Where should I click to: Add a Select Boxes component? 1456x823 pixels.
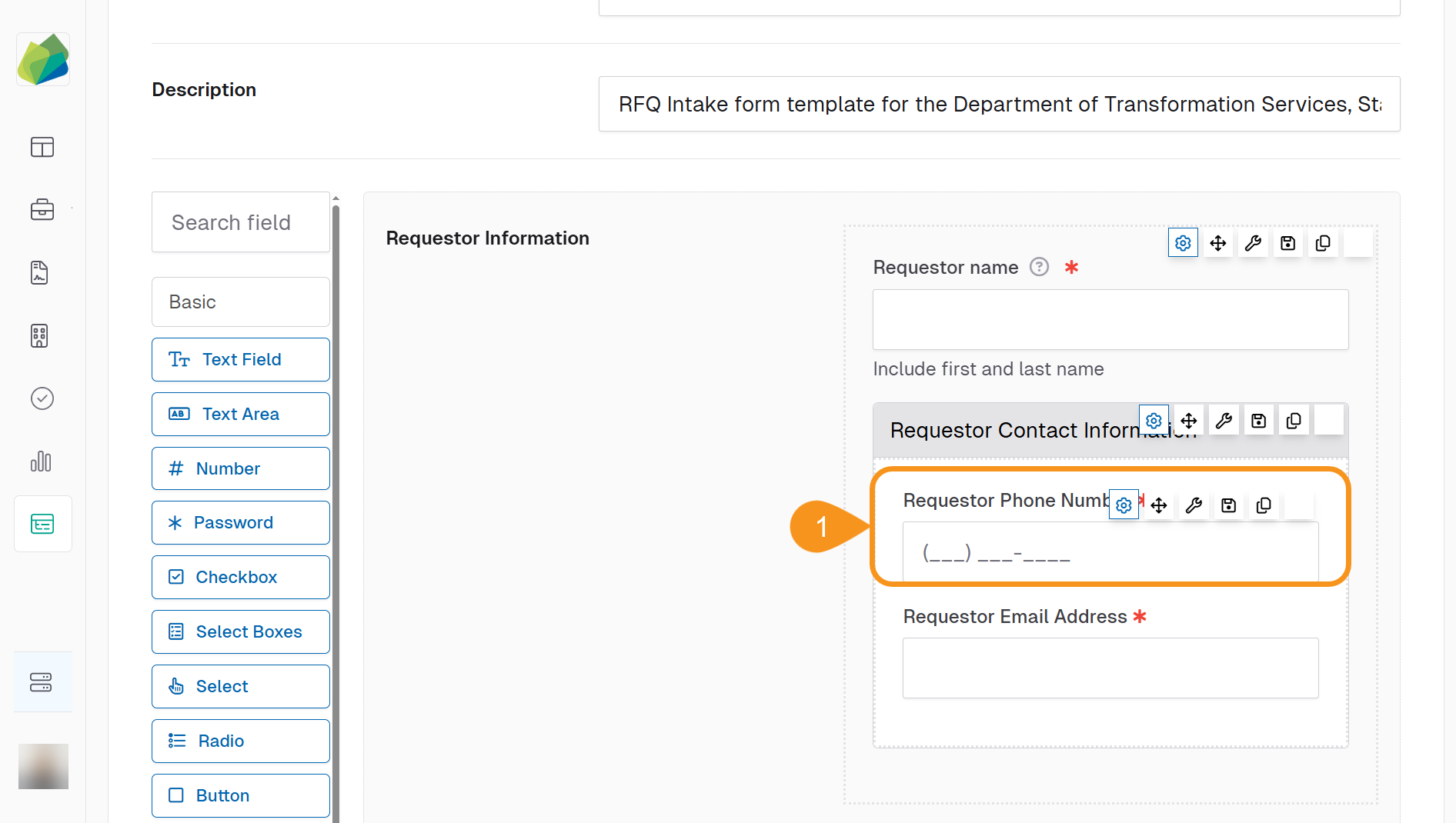tap(241, 631)
